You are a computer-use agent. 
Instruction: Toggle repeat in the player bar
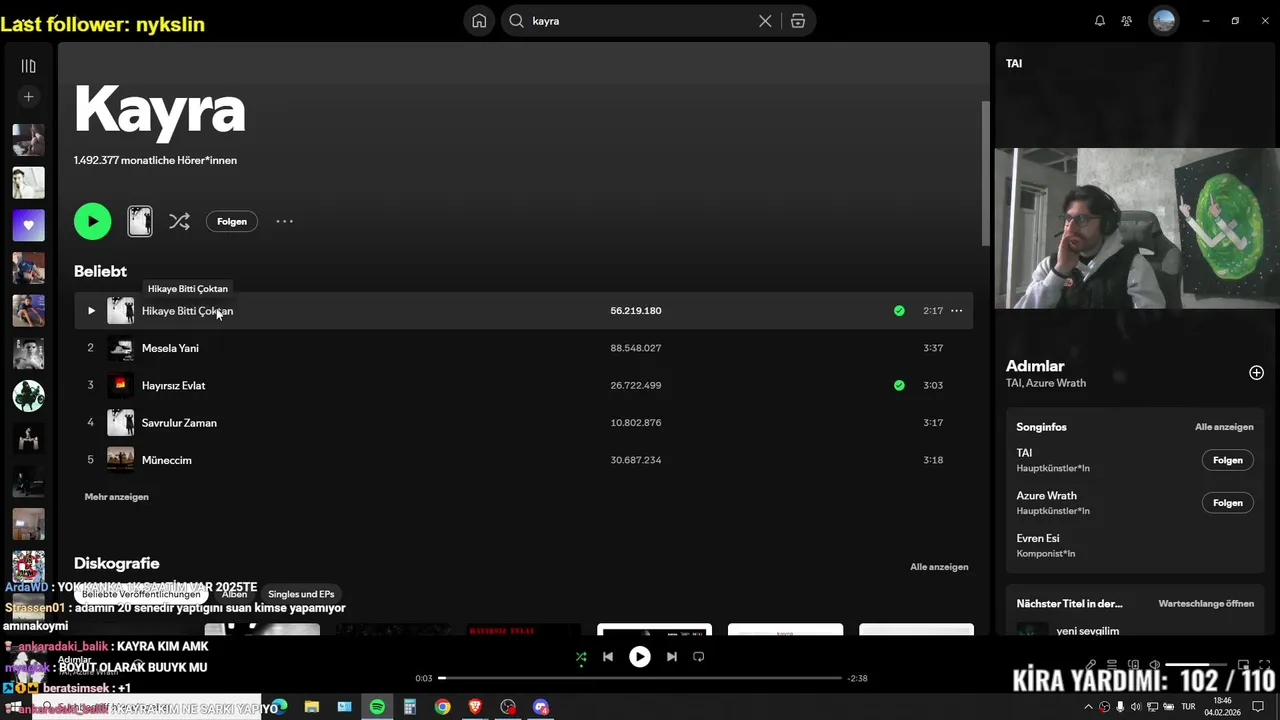coord(699,657)
